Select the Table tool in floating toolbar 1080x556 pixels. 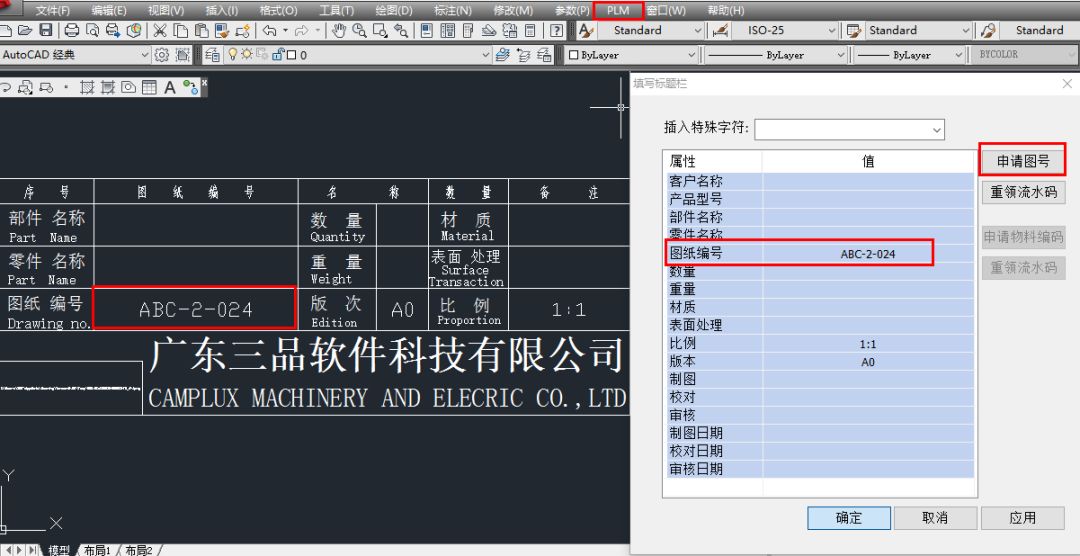(x=149, y=87)
